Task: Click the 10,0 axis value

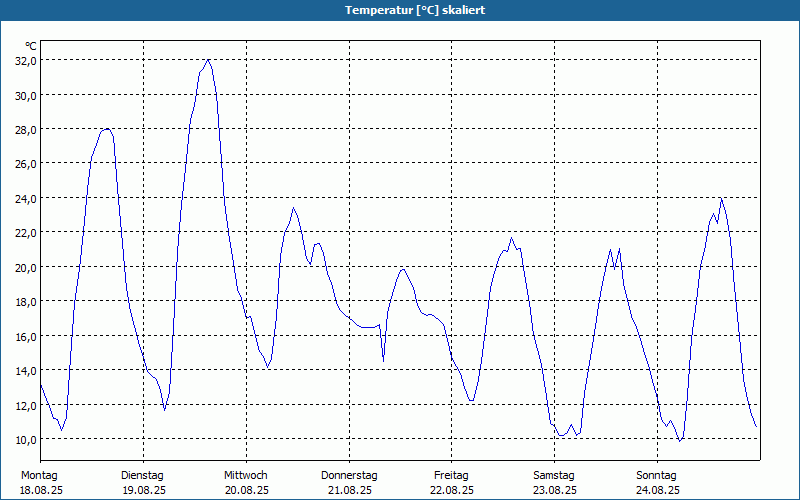Action: click(26, 439)
